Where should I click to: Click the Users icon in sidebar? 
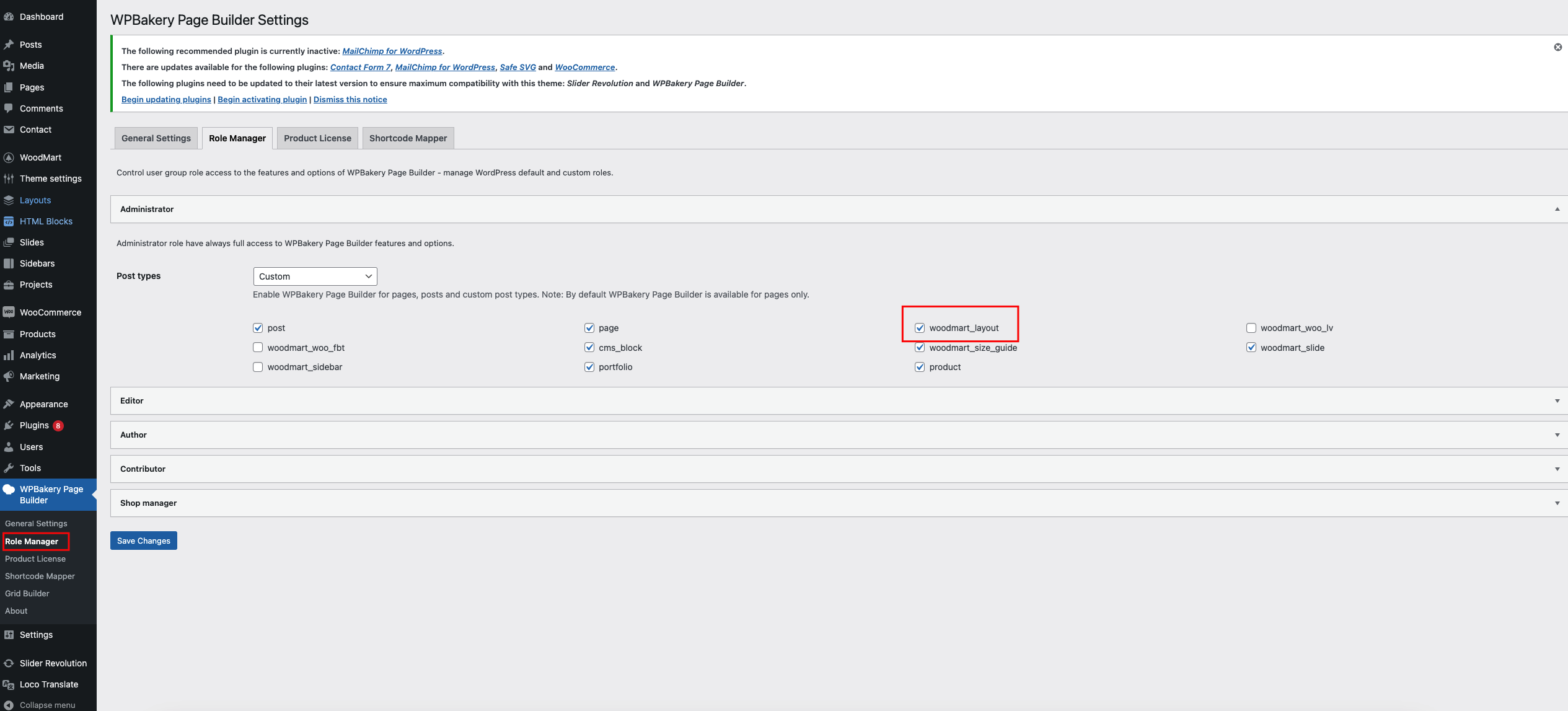[x=9, y=447]
